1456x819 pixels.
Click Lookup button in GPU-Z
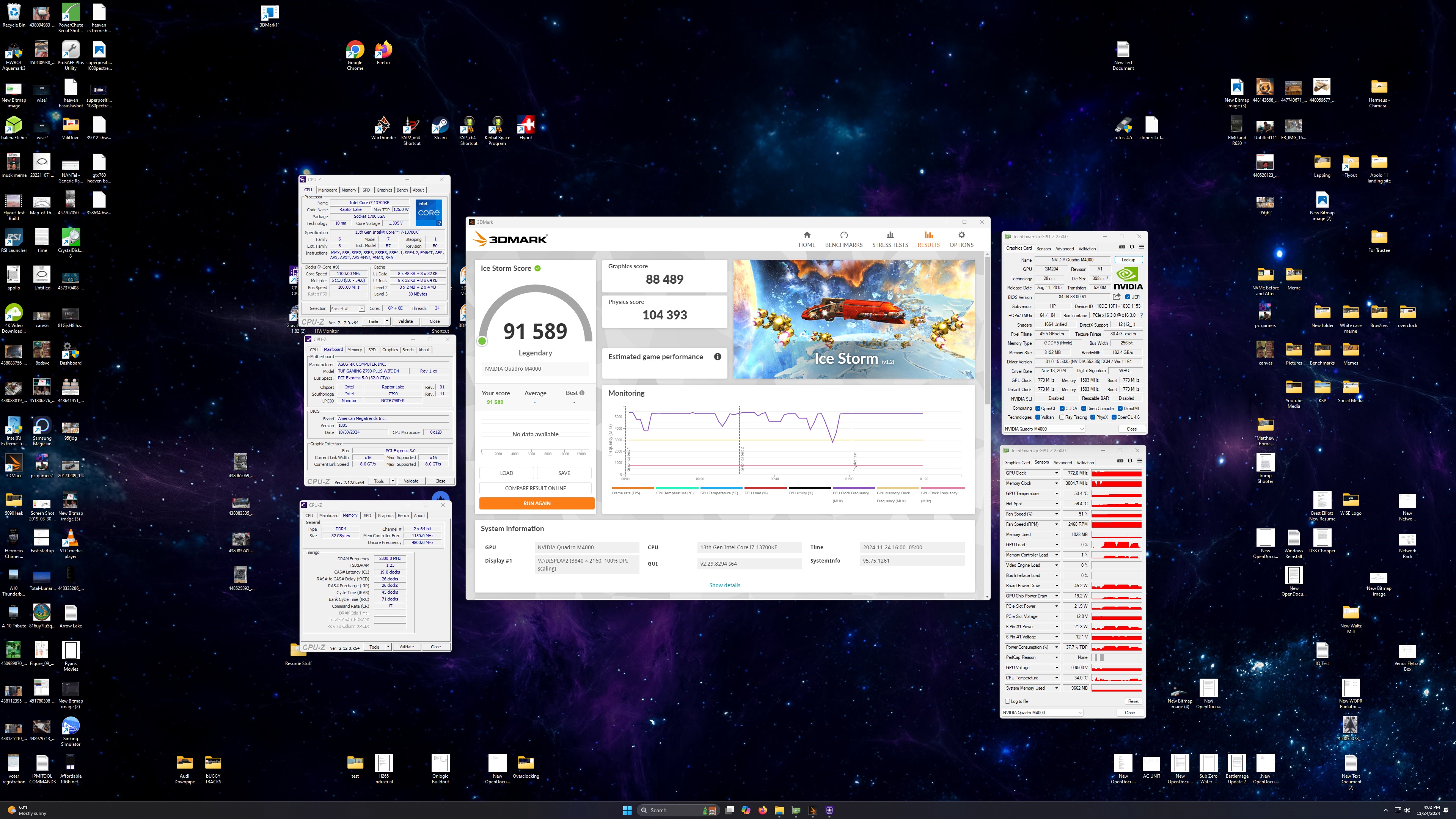click(x=1128, y=260)
